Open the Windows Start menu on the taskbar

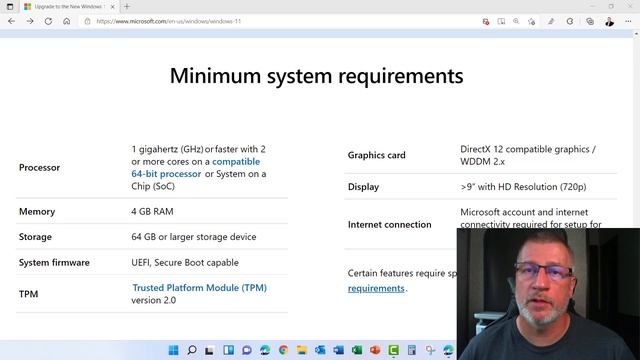point(173,350)
